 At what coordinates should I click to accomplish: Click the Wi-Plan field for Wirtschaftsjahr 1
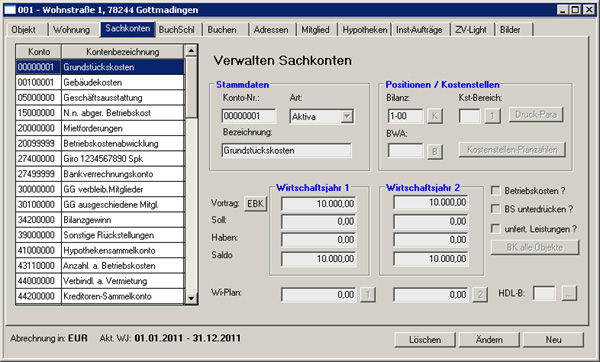(318, 295)
